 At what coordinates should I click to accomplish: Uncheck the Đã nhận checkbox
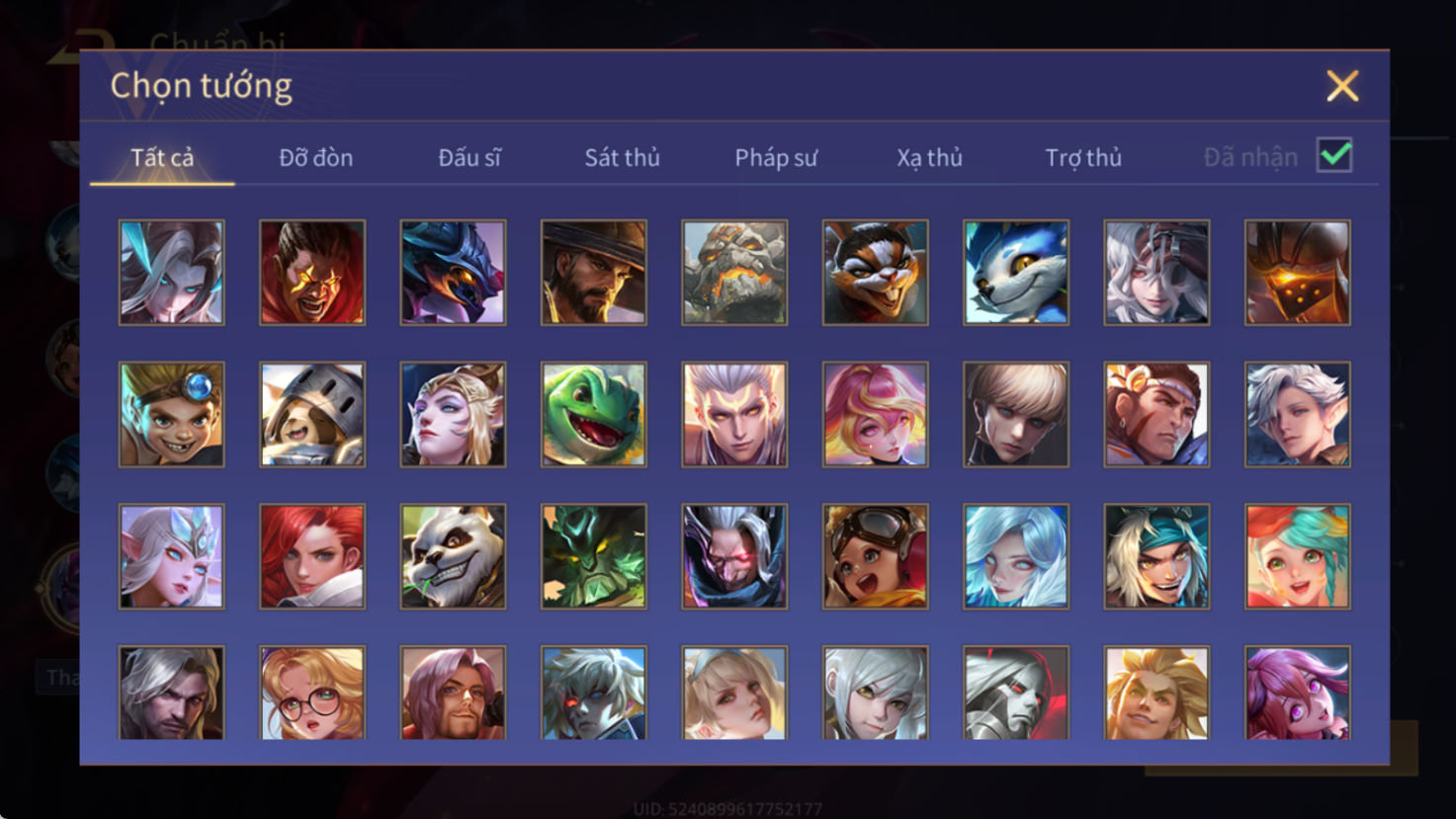click(x=1333, y=155)
